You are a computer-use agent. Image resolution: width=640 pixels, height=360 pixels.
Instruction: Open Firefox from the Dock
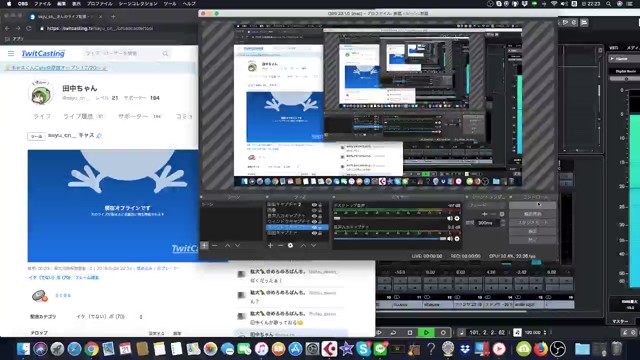[x=541, y=349]
